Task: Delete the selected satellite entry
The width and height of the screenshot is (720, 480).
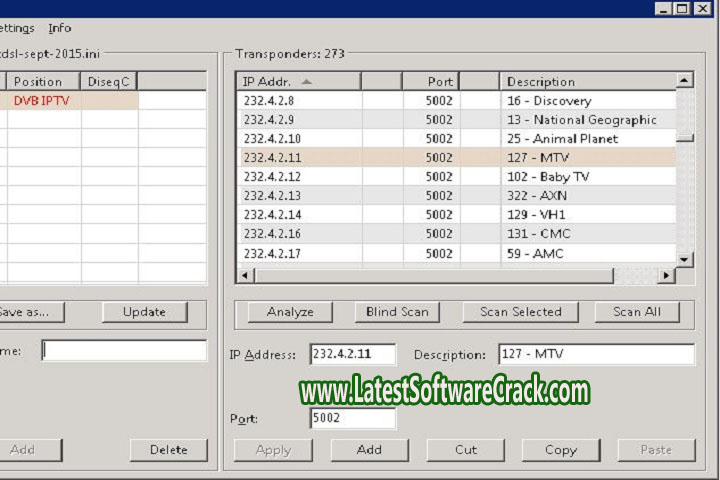Action: 168,450
